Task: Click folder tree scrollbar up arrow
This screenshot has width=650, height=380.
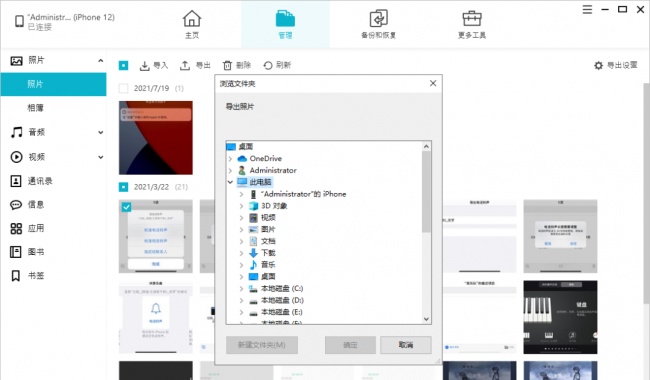Action: pos(426,146)
